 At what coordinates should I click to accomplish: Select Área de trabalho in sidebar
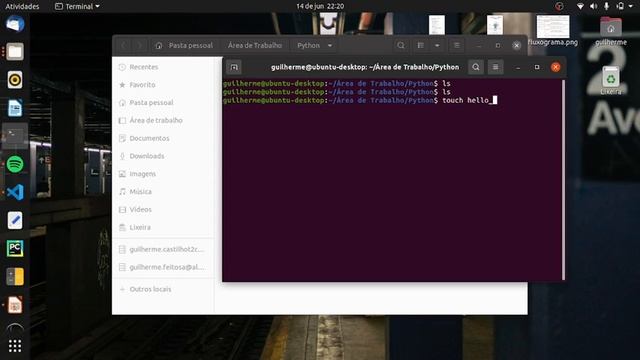pyautogui.click(x=163, y=120)
